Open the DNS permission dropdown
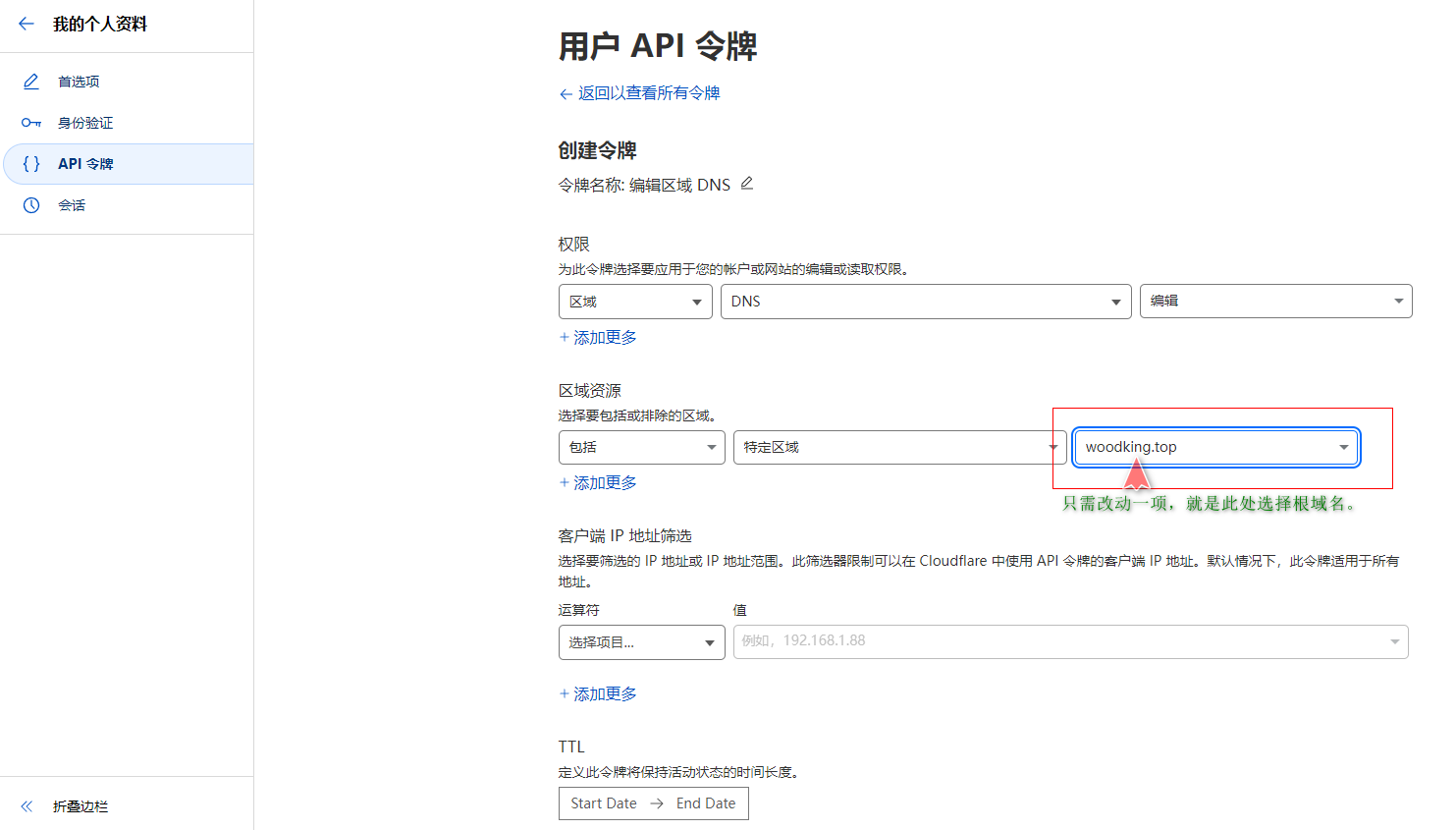This screenshot has width=1456, height=830. (925, 302)
